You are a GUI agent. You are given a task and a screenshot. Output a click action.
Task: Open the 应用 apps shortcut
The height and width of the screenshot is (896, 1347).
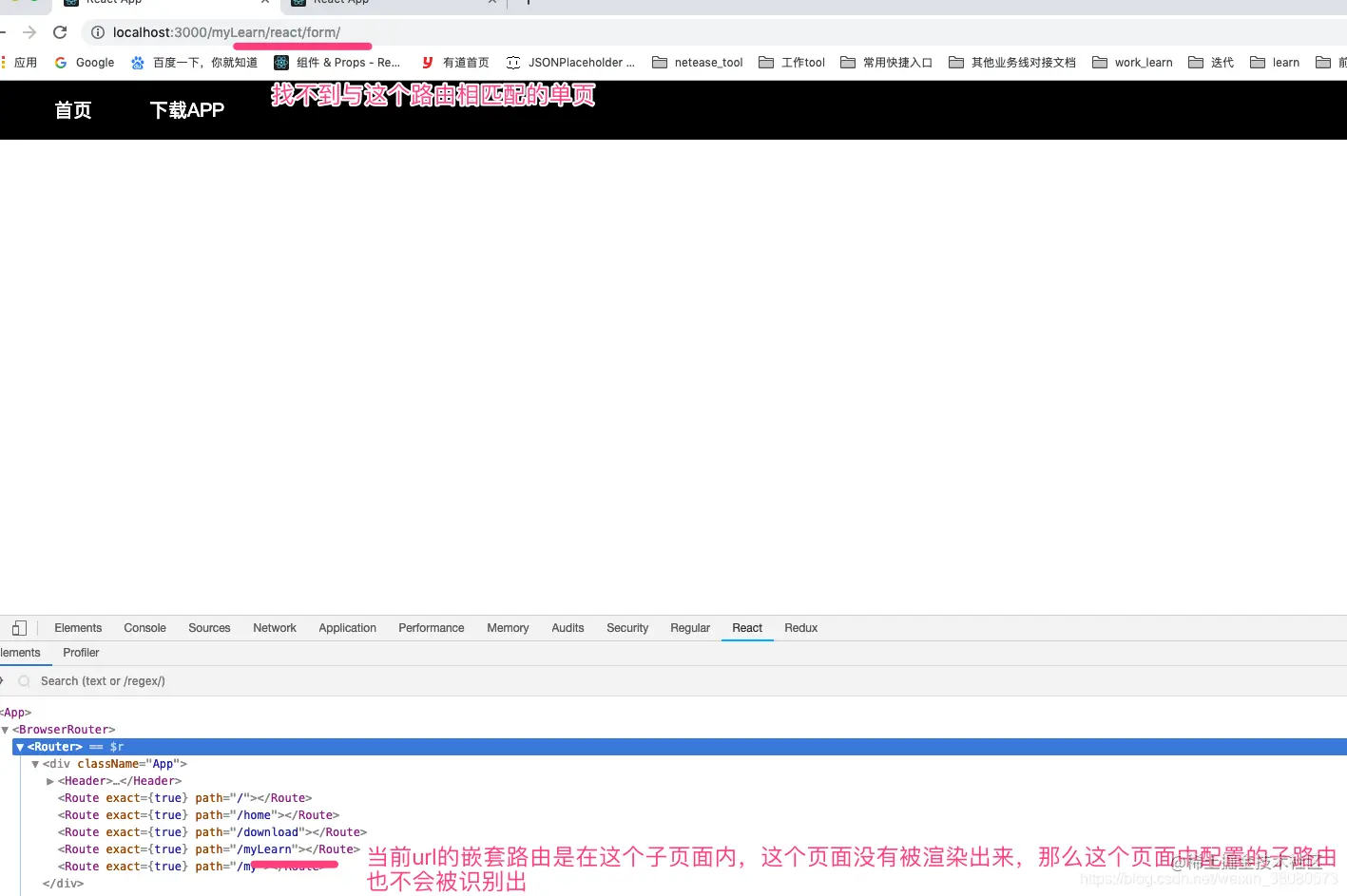click(x=19, y=63)
